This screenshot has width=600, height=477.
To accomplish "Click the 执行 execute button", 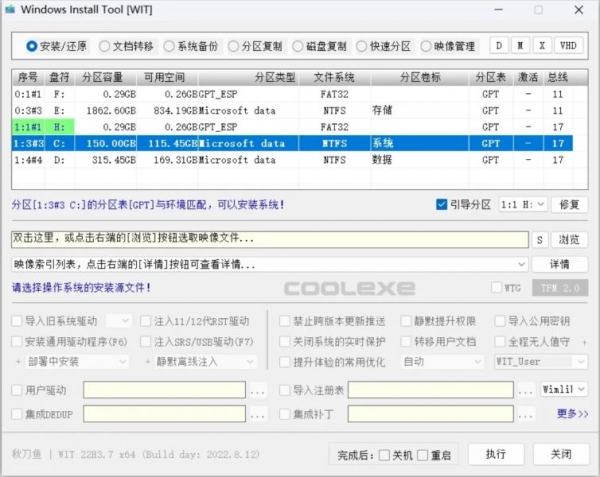I will pos(496,454).
